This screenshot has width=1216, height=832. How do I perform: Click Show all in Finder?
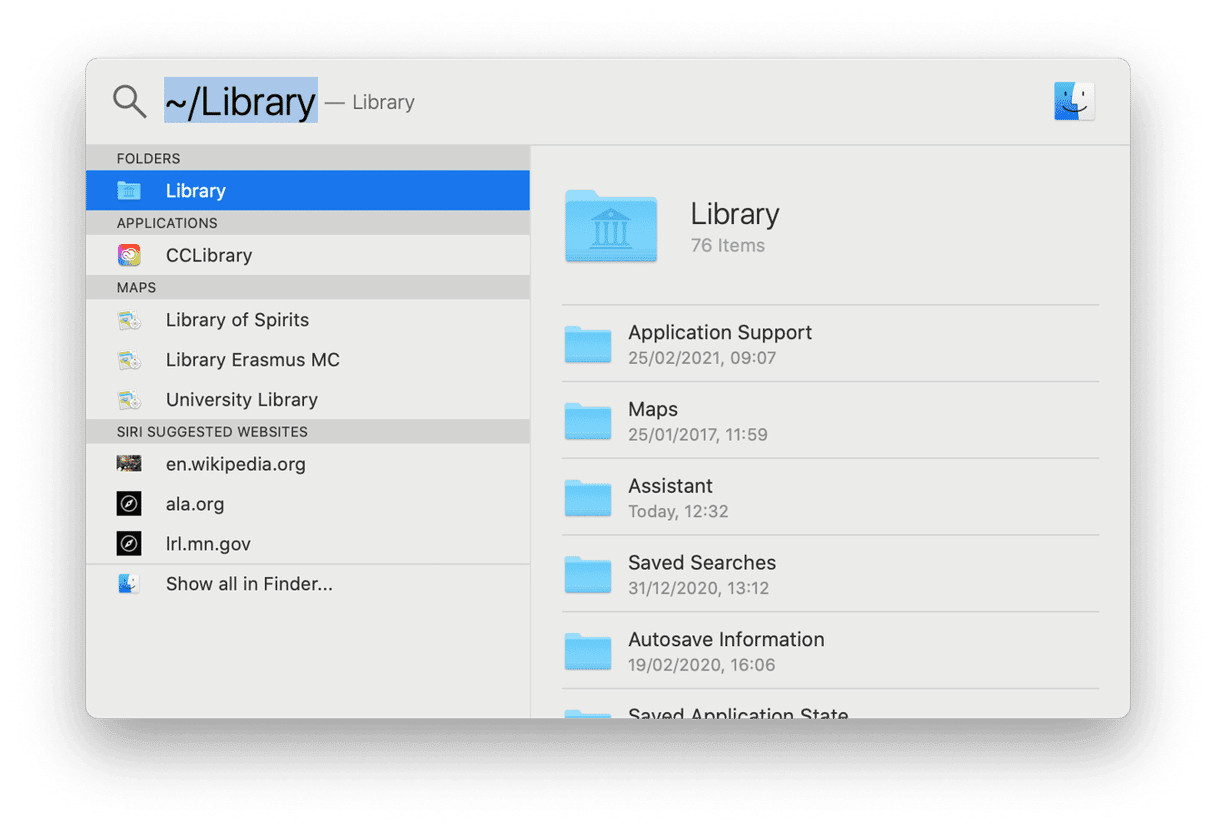249,583
